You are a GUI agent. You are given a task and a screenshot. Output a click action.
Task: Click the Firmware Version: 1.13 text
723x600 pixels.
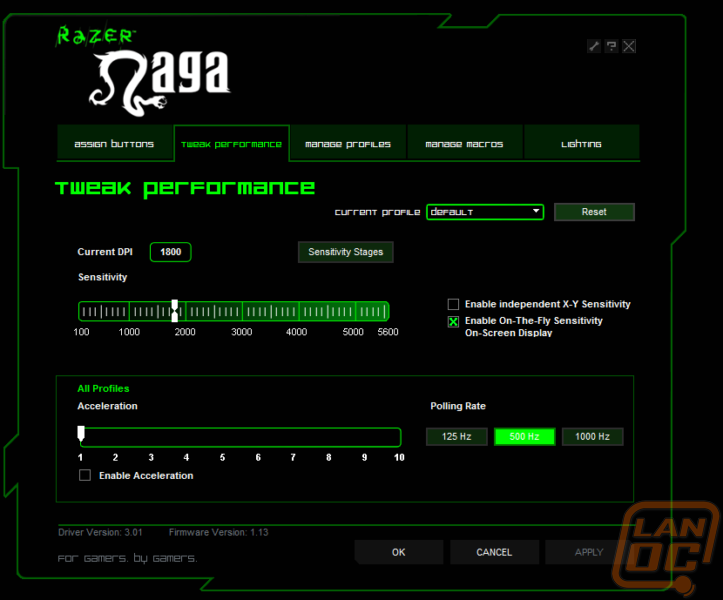(x=219, y=532)
